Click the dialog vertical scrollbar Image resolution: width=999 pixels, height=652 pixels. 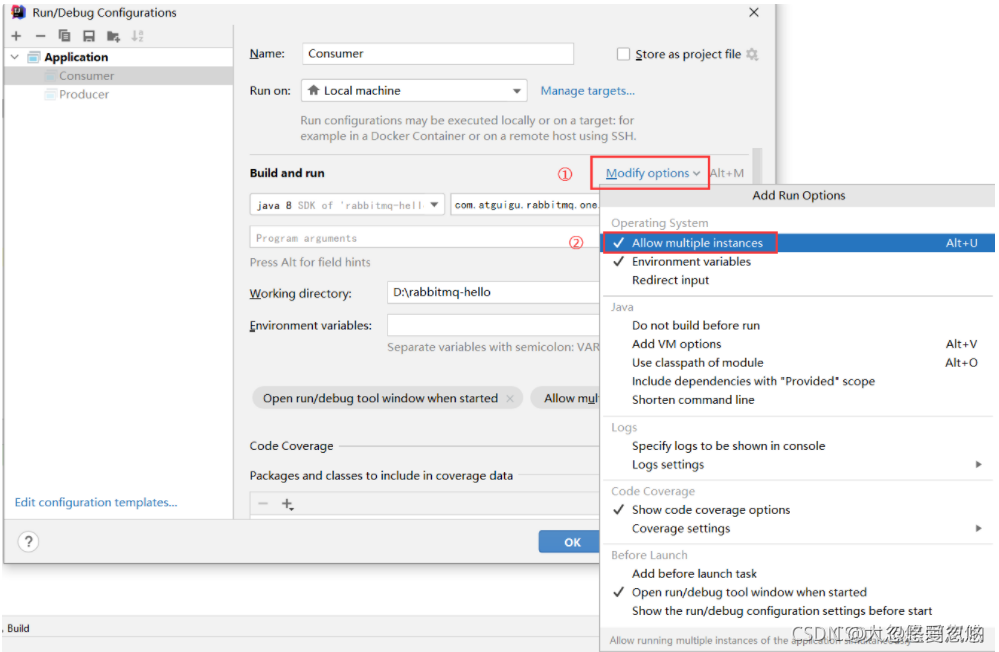coord(757,166)
